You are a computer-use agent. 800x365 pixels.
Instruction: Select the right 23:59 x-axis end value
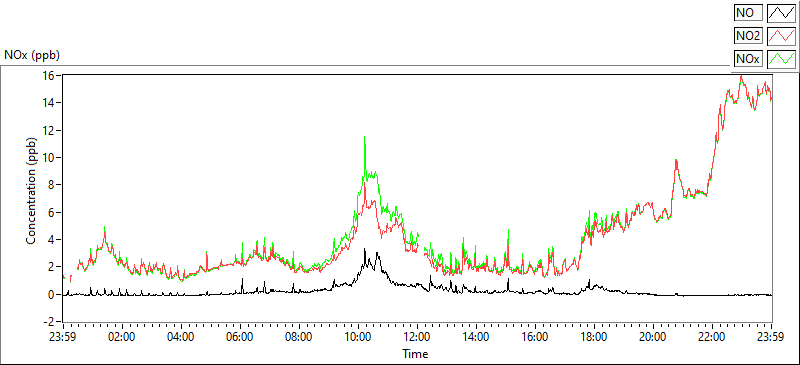770,336
